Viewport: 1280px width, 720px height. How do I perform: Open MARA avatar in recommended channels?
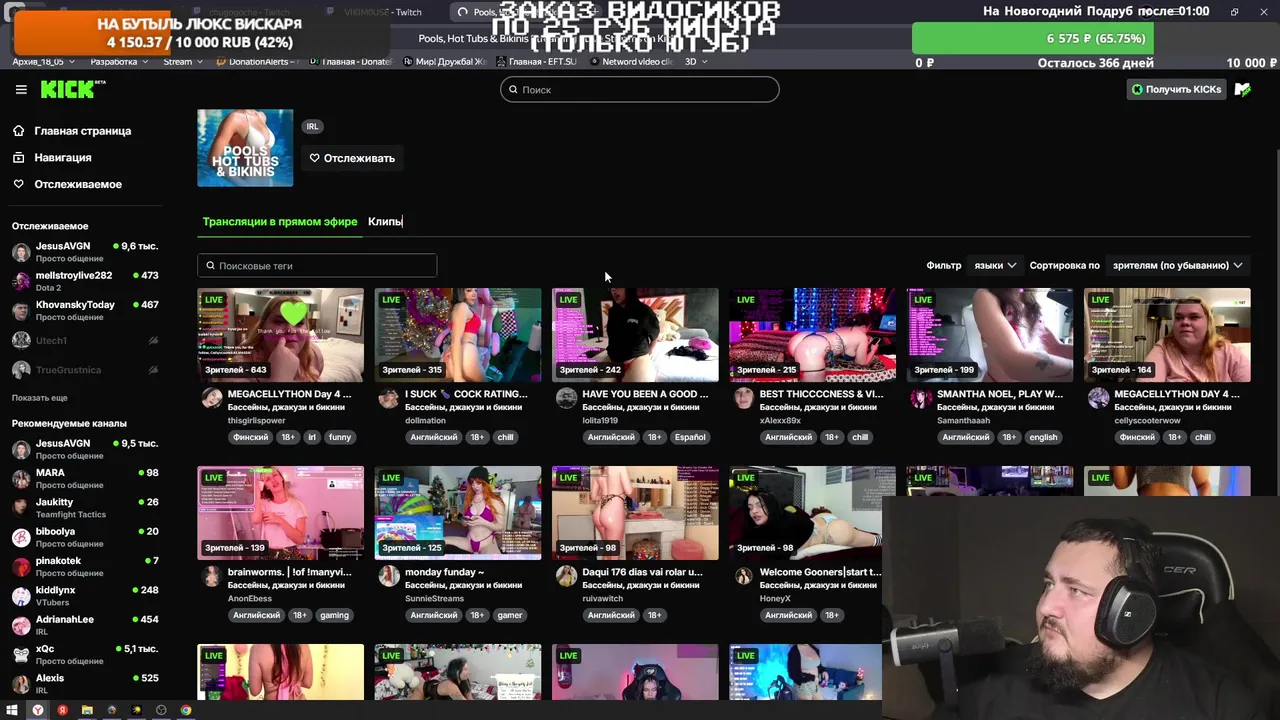tap(21, 478)
